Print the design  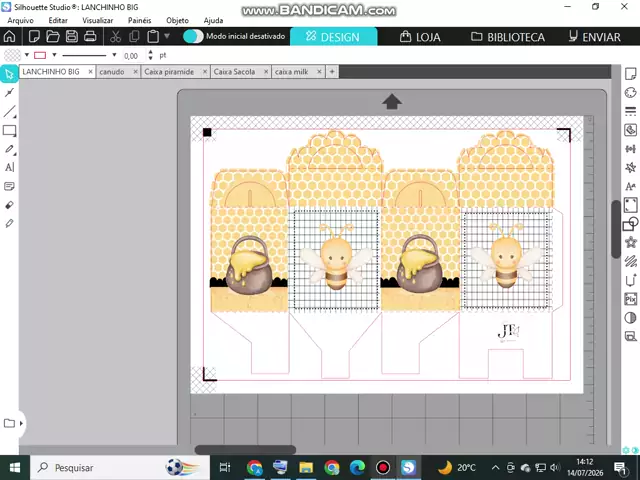point(90,36)
